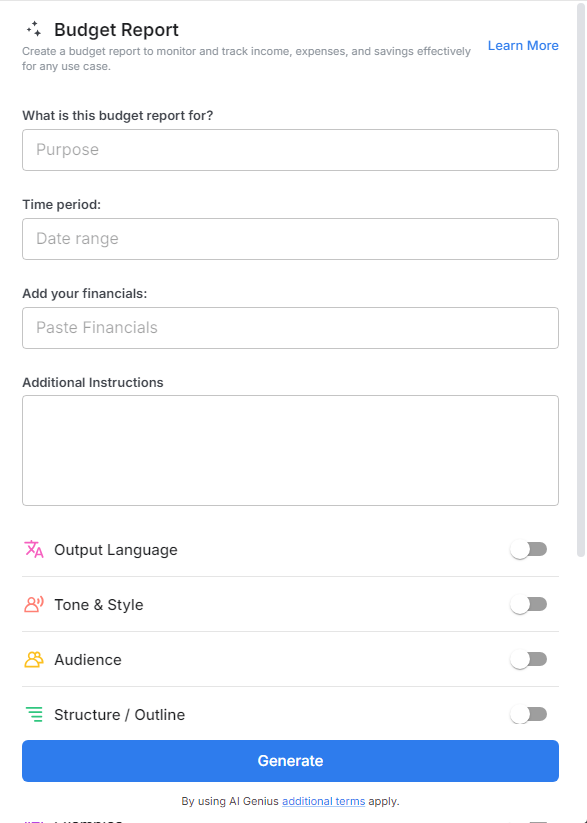Switch on the Structure / Outline toggle
The width and height of the screenshot is (587, 823).
(x=529, y=714)
